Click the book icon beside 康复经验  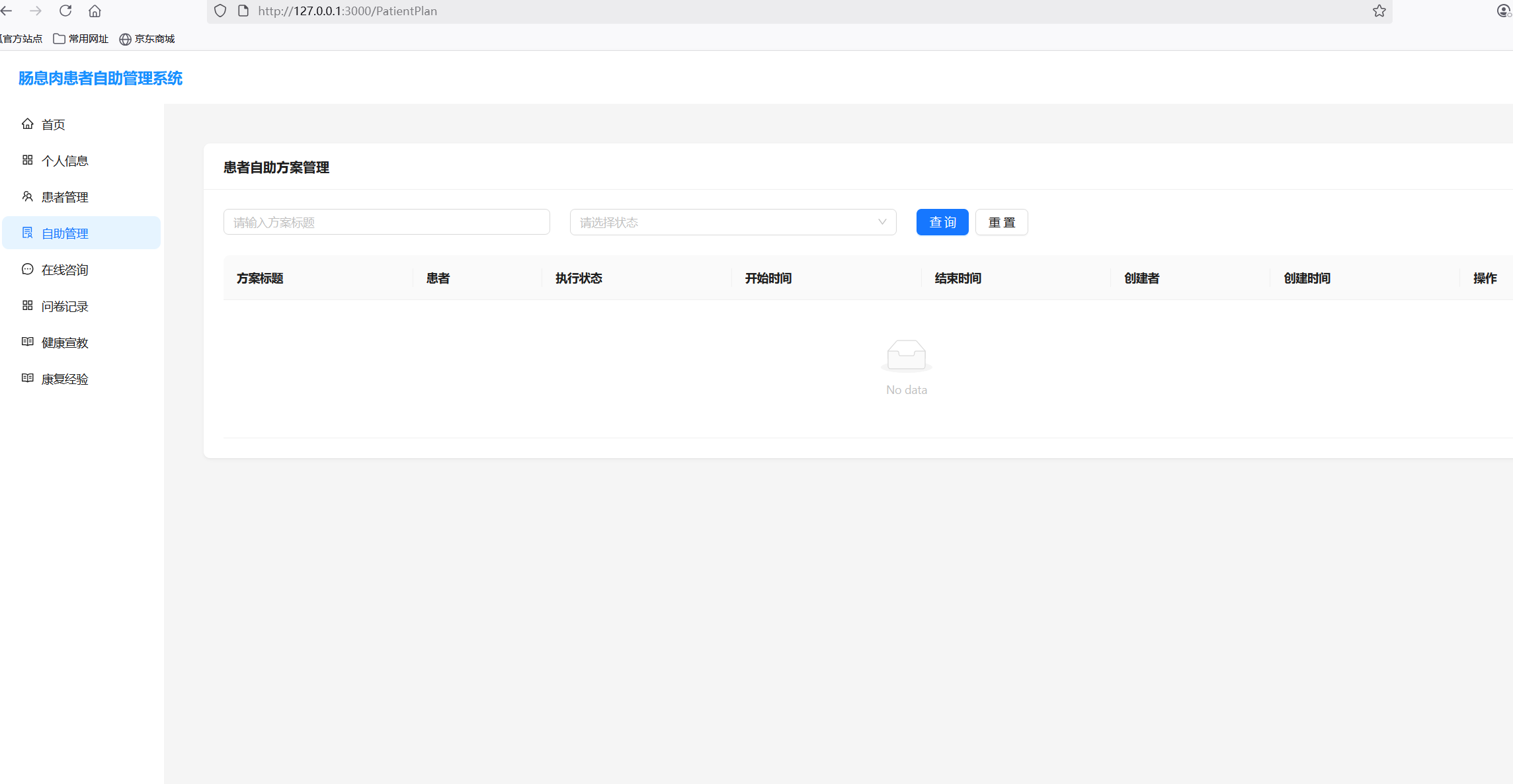click(x=27, y=378)
